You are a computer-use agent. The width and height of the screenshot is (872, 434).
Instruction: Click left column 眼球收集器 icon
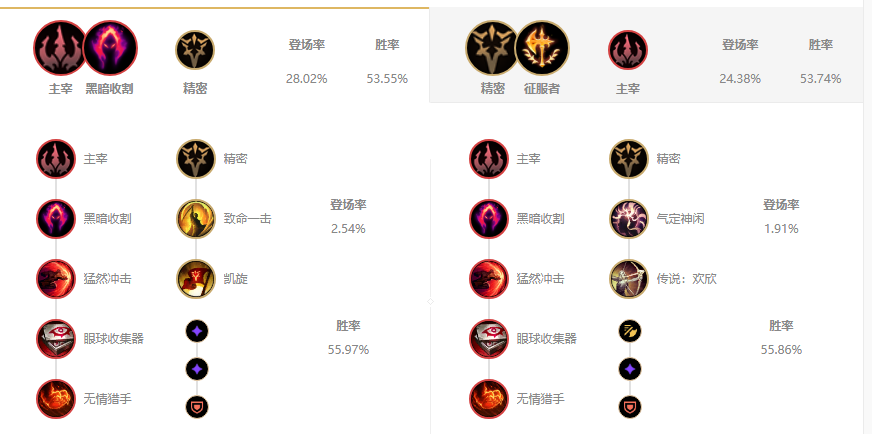[56, 339]
